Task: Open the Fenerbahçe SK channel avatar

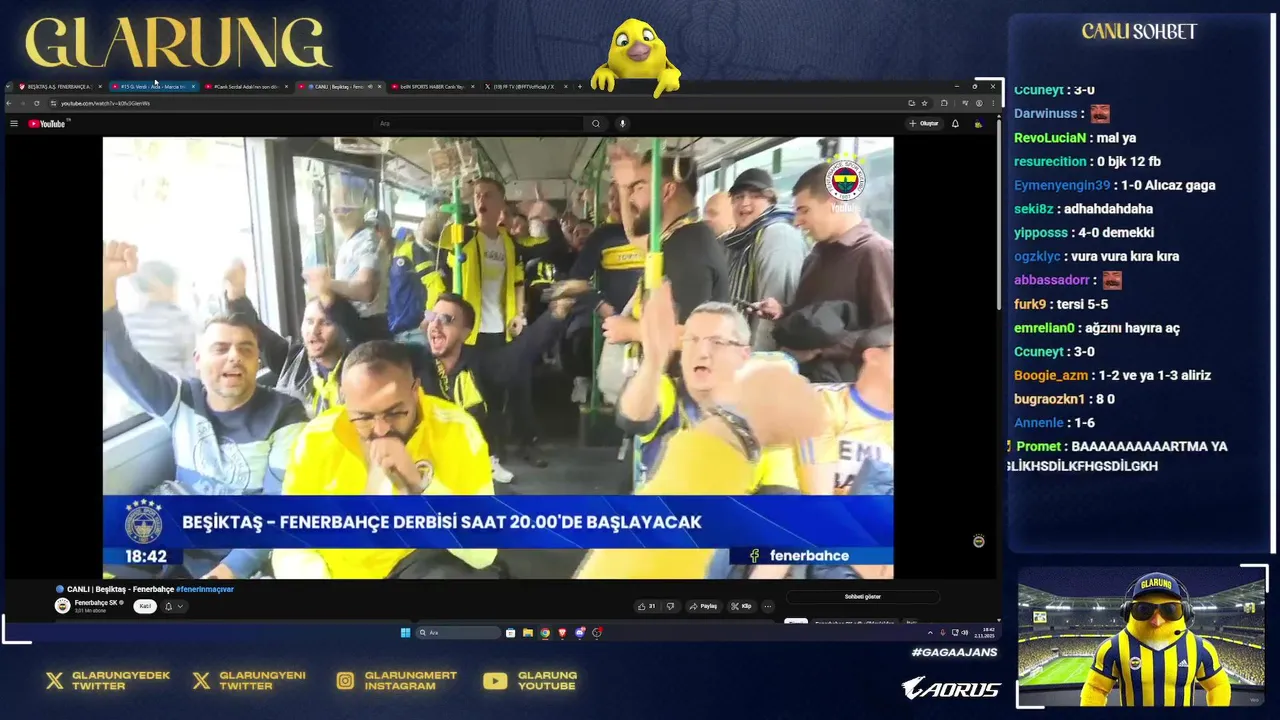Action: tap(62, 606)
